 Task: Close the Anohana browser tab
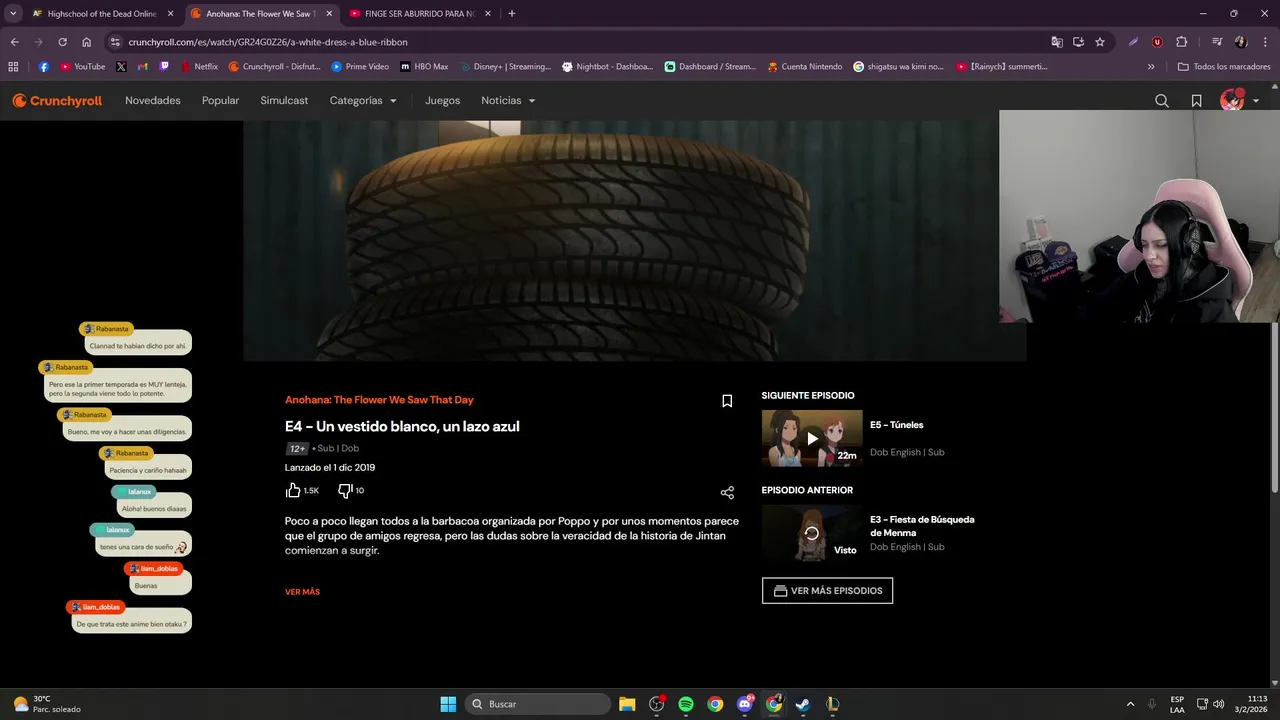pos(329,14)
